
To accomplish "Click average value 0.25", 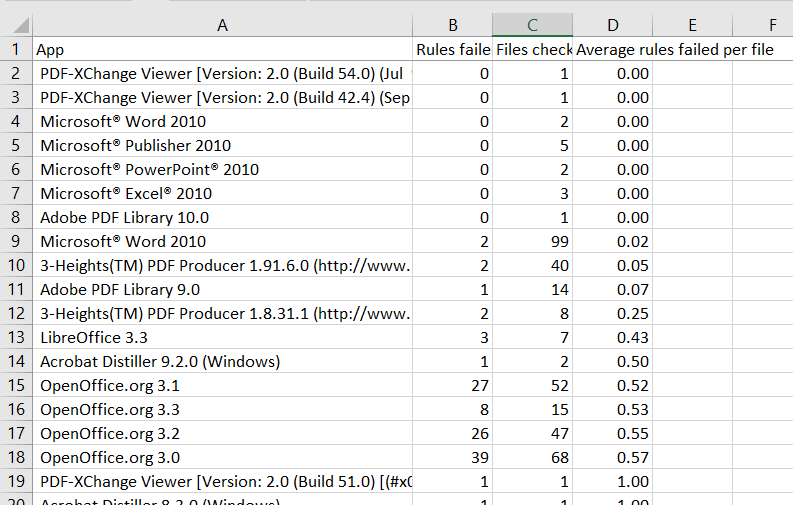I will 612,313.
